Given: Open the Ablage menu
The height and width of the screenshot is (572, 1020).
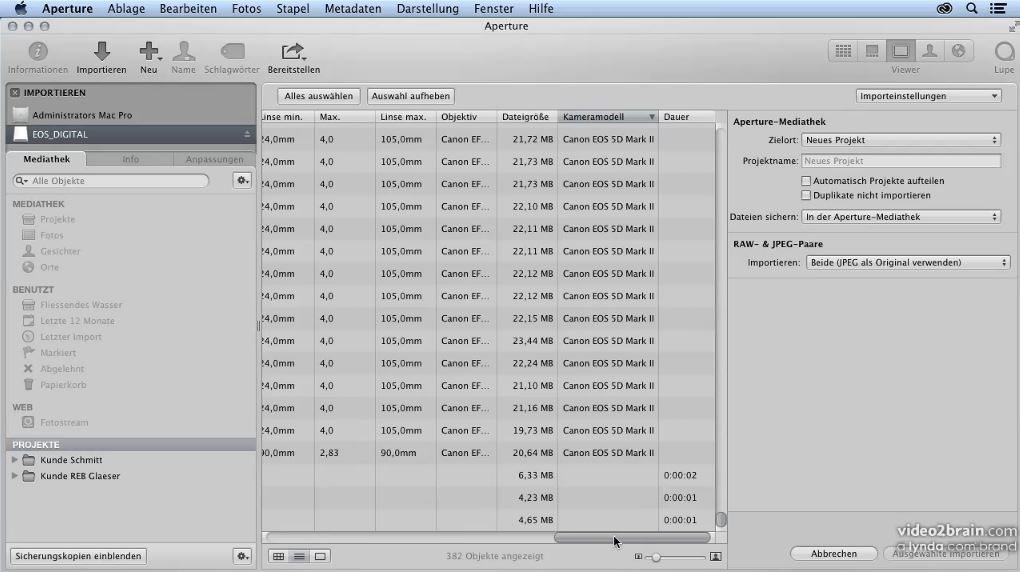Looking at the screenshot, I should (x=126, y=8).
